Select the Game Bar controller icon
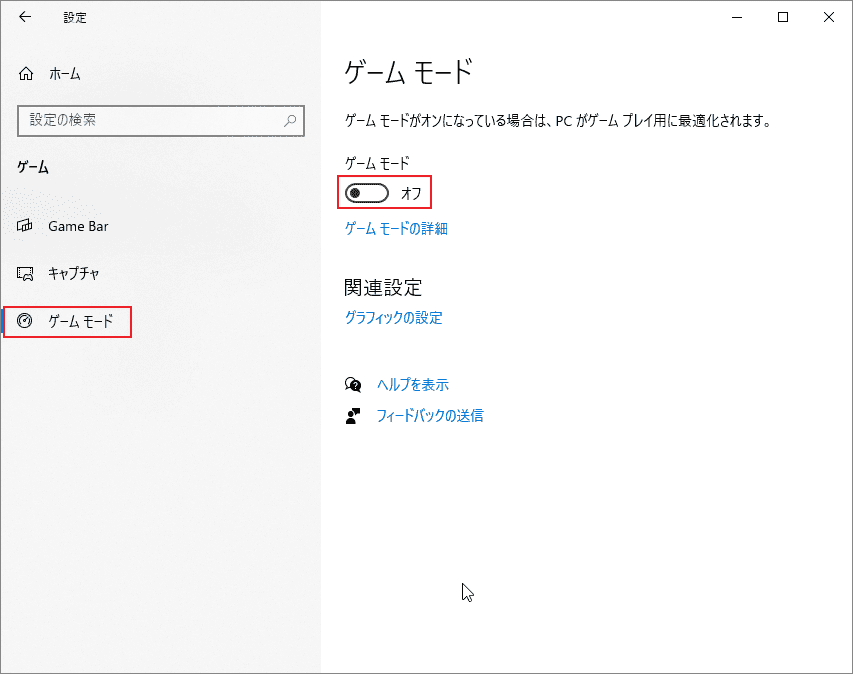 pyautogui.click(x=25, y=226)
